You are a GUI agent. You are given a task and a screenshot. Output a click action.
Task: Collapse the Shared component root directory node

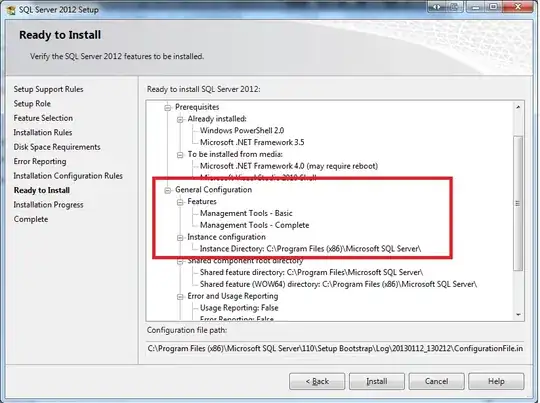180,262
